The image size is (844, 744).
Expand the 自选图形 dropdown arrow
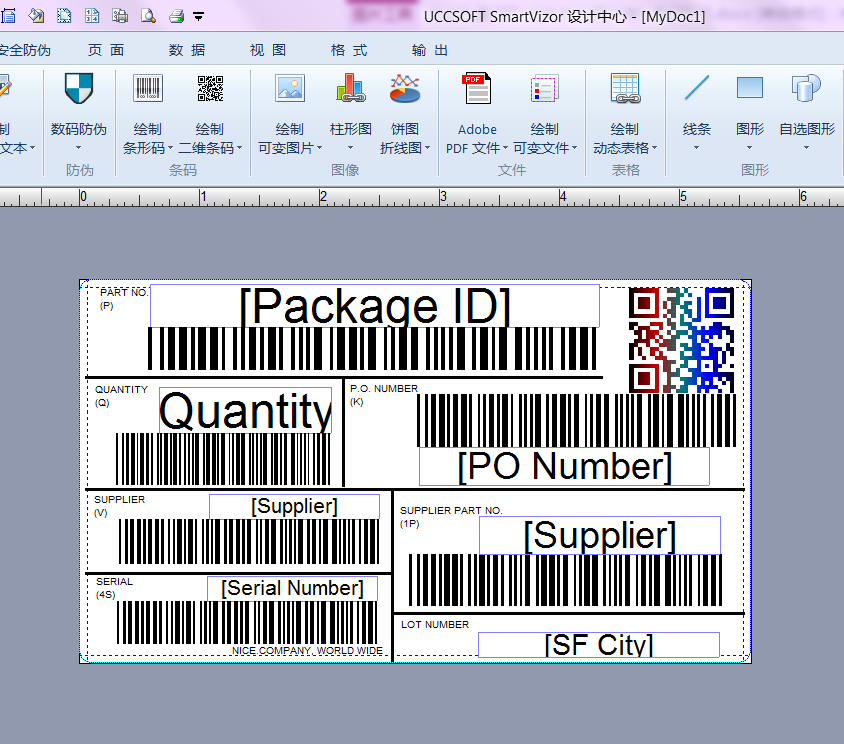(806, 145)
